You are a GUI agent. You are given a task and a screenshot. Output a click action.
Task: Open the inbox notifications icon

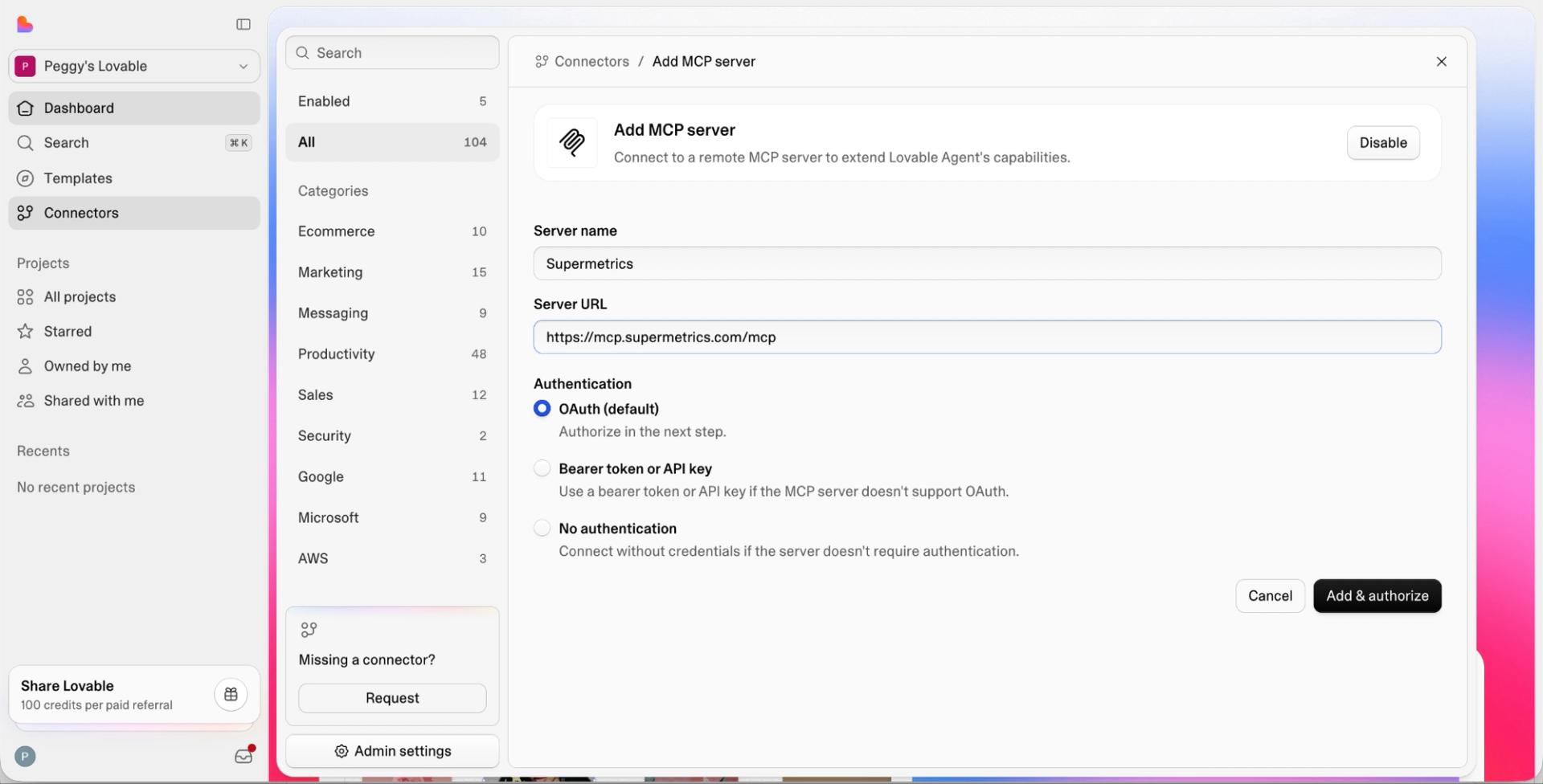pyautogui.click(x=244, y=756)
